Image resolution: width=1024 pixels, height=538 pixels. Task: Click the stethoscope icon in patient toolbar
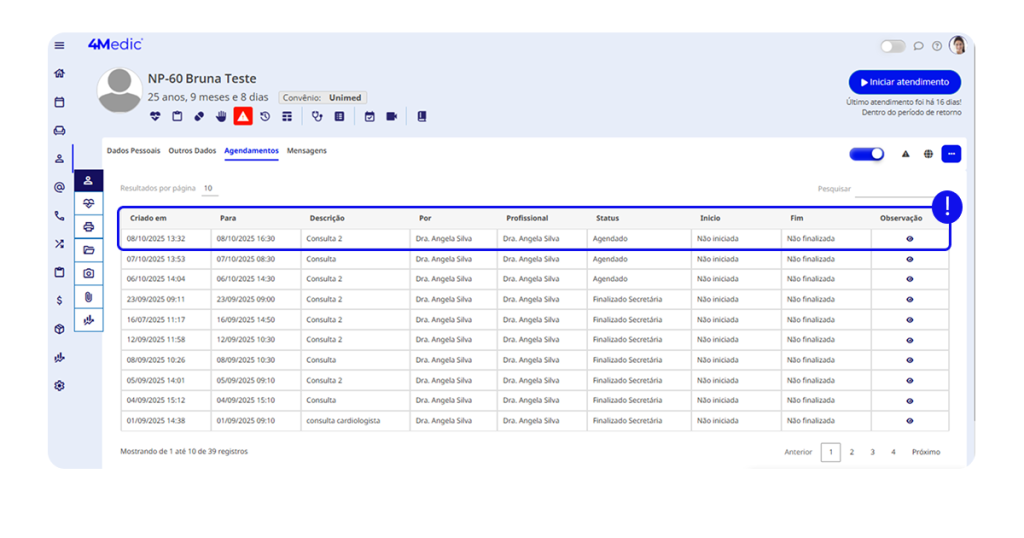tap(318, 116)
